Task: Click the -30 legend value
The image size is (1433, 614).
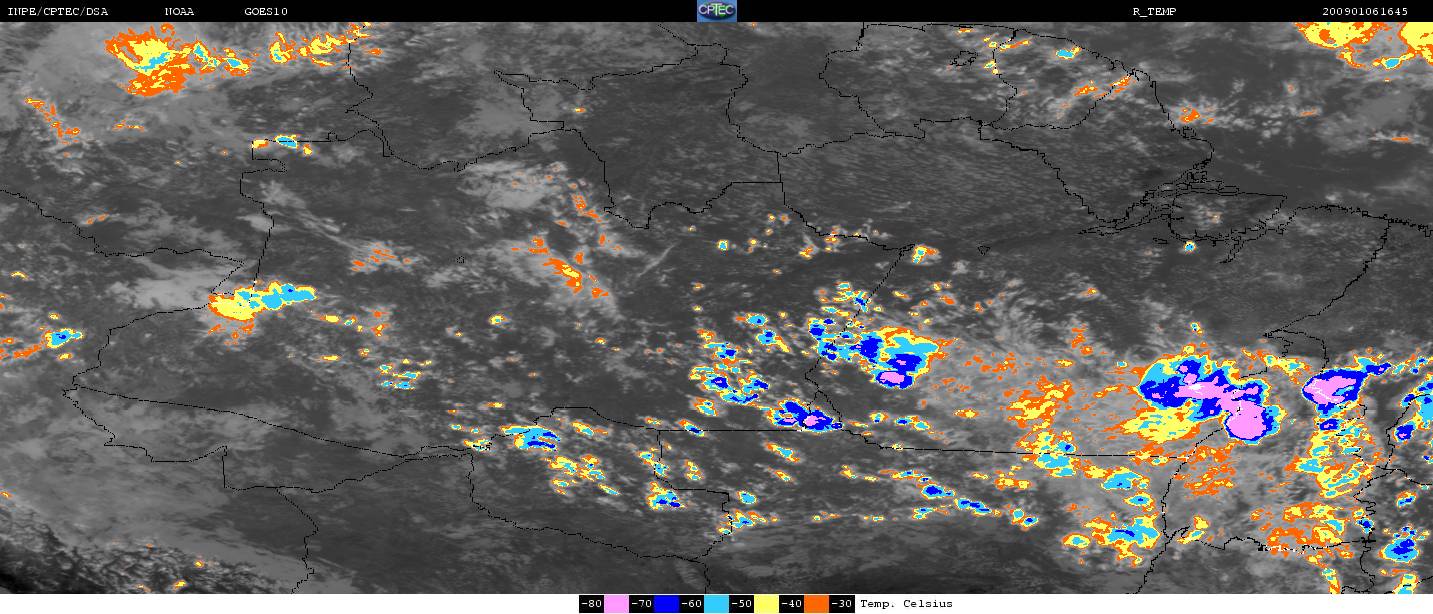Action: point(842,604)
